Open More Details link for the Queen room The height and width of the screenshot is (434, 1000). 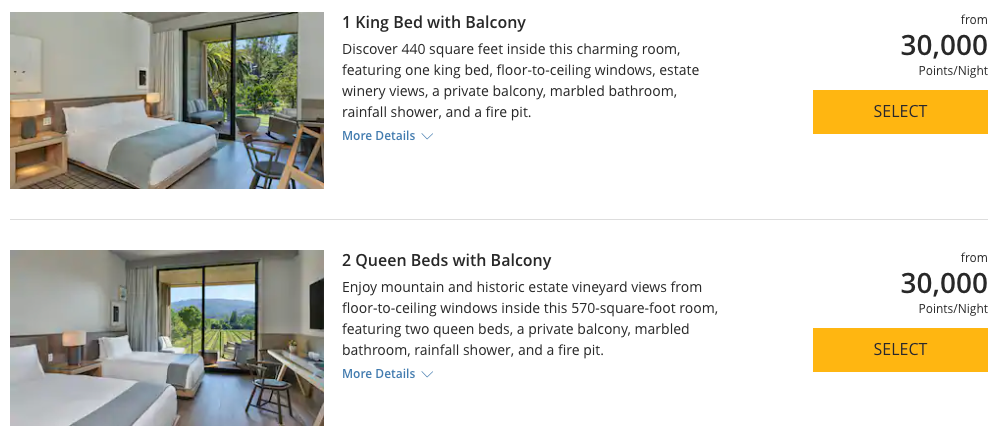coord(378,374)
